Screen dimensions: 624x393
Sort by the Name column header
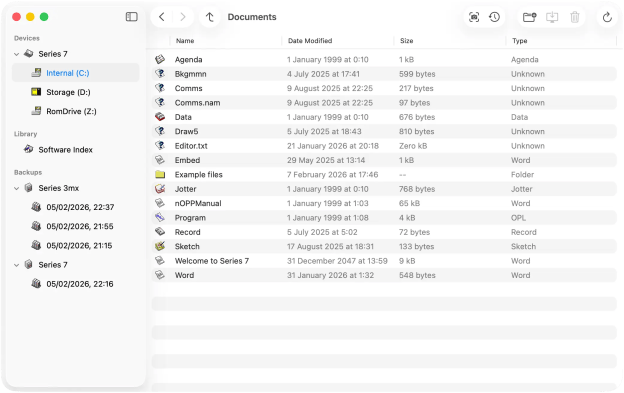click(185, 41)
